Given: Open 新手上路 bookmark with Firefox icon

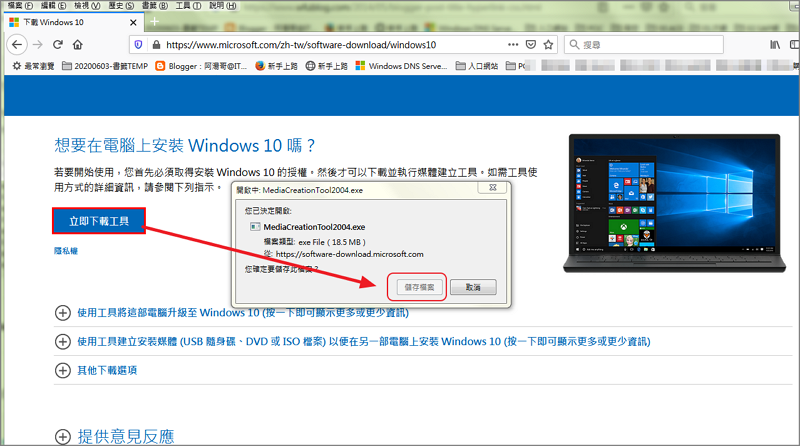Looking at the screenshot, I should (x=276, y=66).
